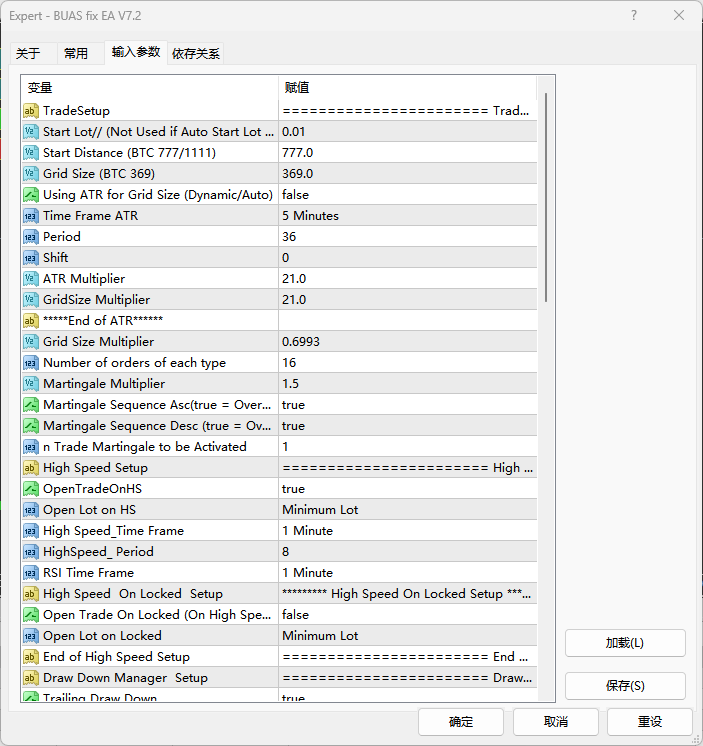Toggle the Using ATR for Grid Size false value
Screen dimensions: 703x746
pyautogui.click(x=407, y=195)
